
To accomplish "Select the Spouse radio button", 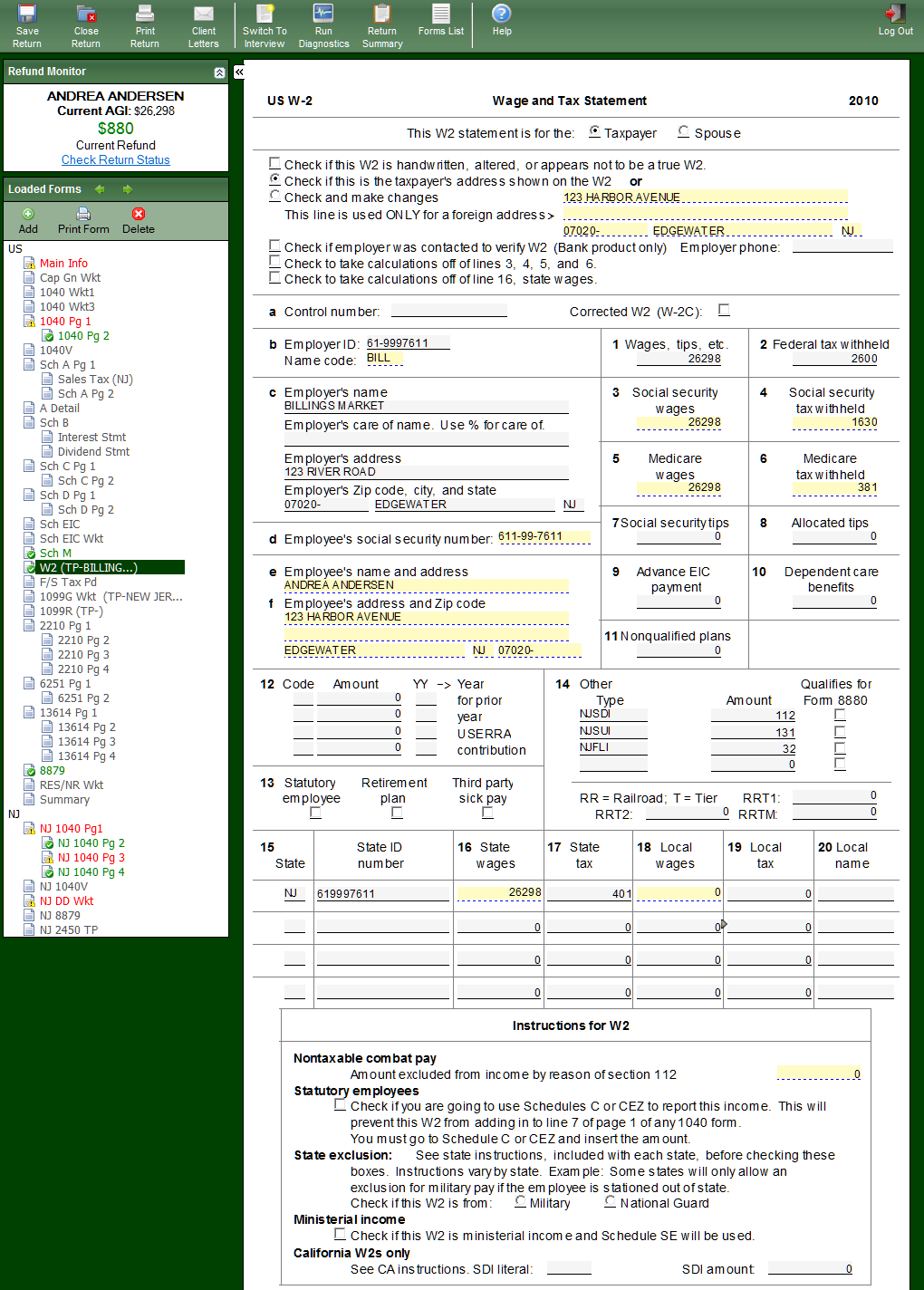I will tap(684, 132).
